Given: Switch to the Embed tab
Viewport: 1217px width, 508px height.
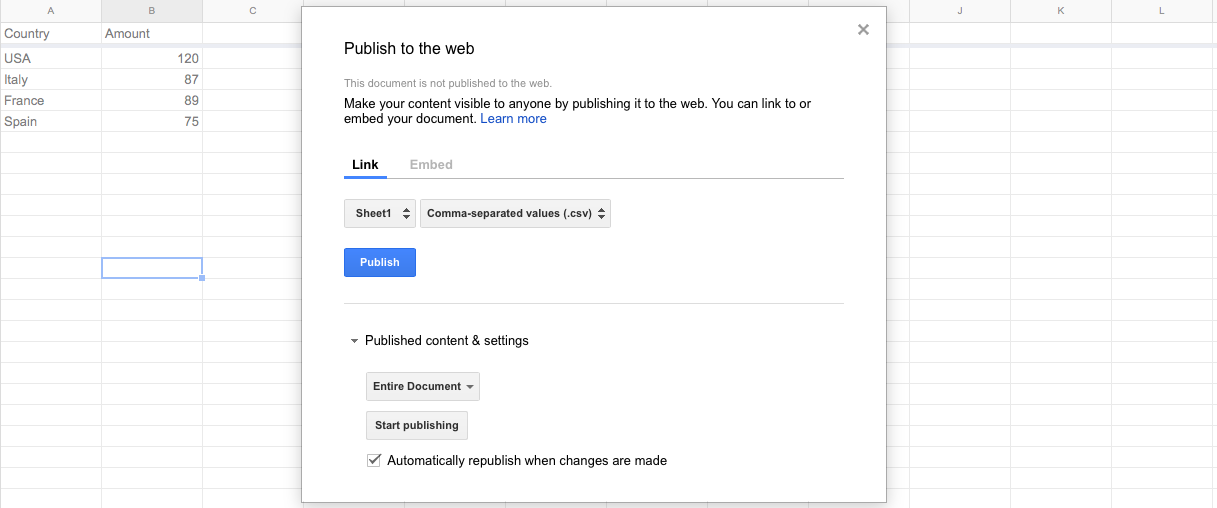Looking at the screenshot, I should 431,165.
